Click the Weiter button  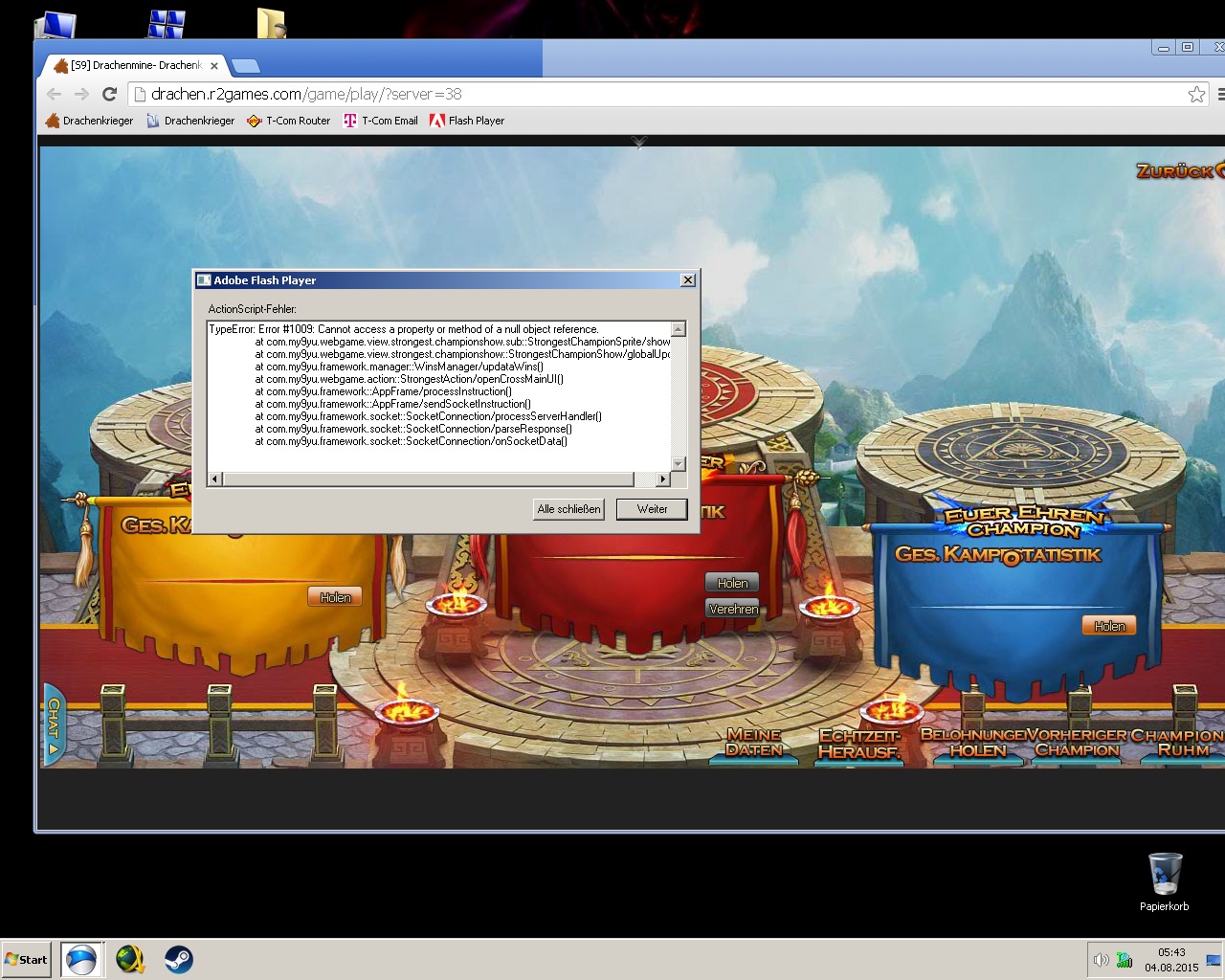pyautogui.click(x=652, y=509)
